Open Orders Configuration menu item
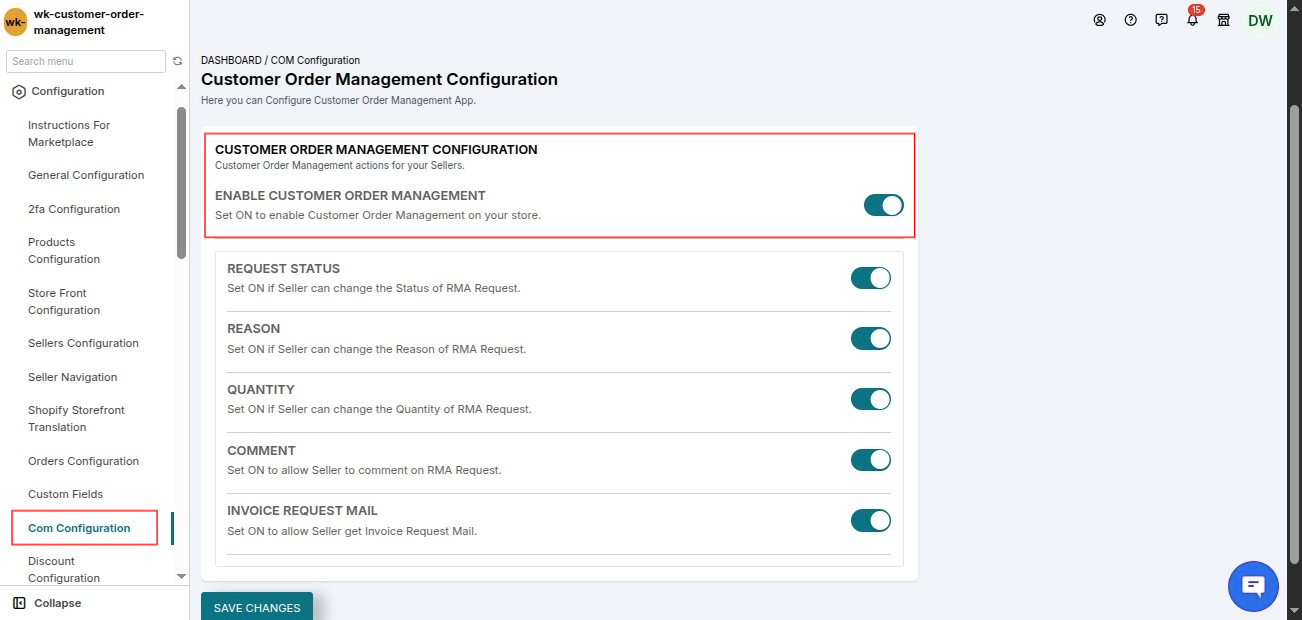 (x=83, y=461)
